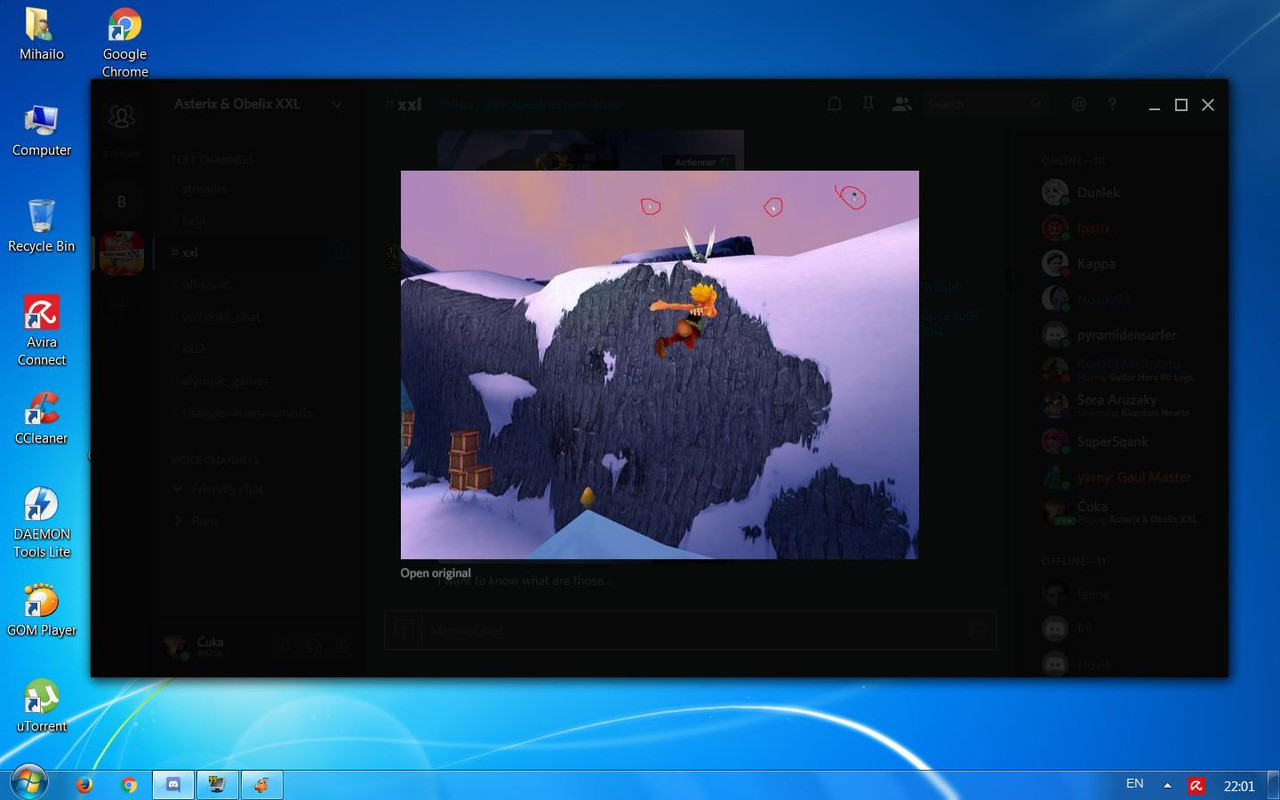1280x800 pixels.
Task: Launch DAEMON Tools Lite shortcut
Action: click(x=42, y=522)
